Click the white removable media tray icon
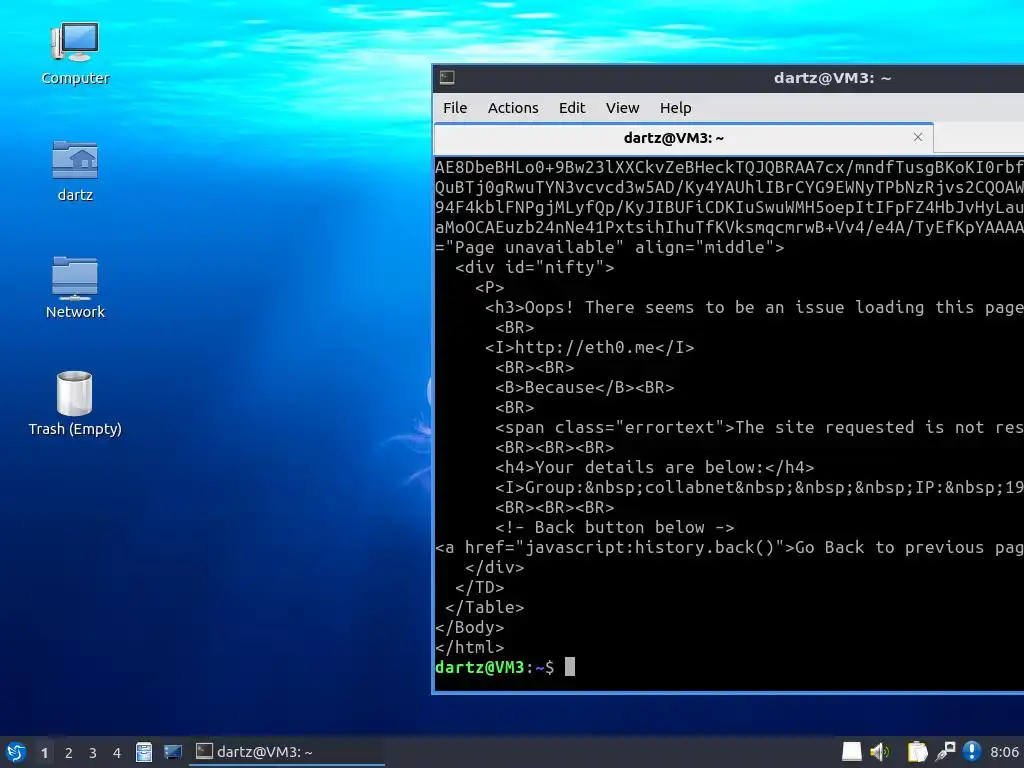Viewport: 1024px width, 768px height. pyautogui.click(x=852, y=752)
